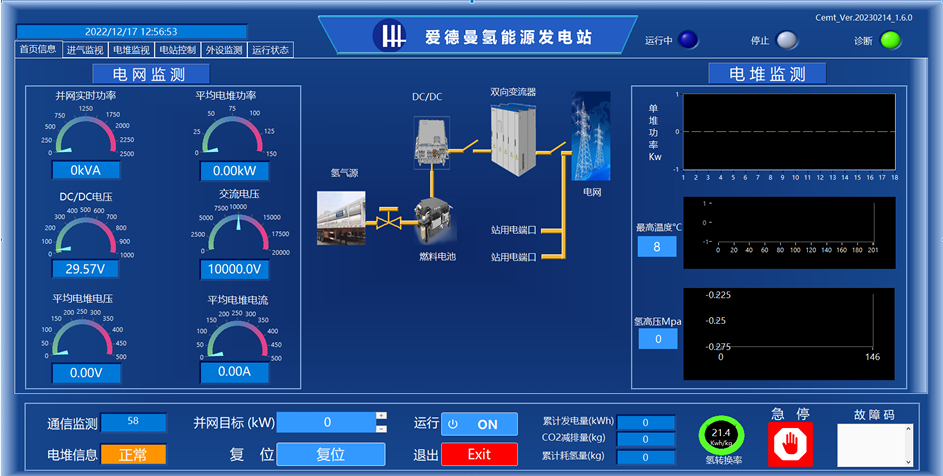Click the 故障码 scrollbar up arrow

point(909,429)
